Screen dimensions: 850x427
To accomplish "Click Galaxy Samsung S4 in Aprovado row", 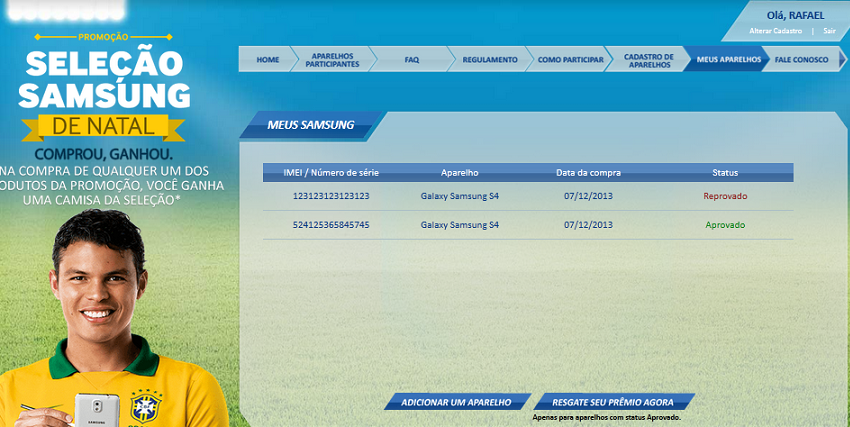I will pyautogui.click(x=460, y=225).
